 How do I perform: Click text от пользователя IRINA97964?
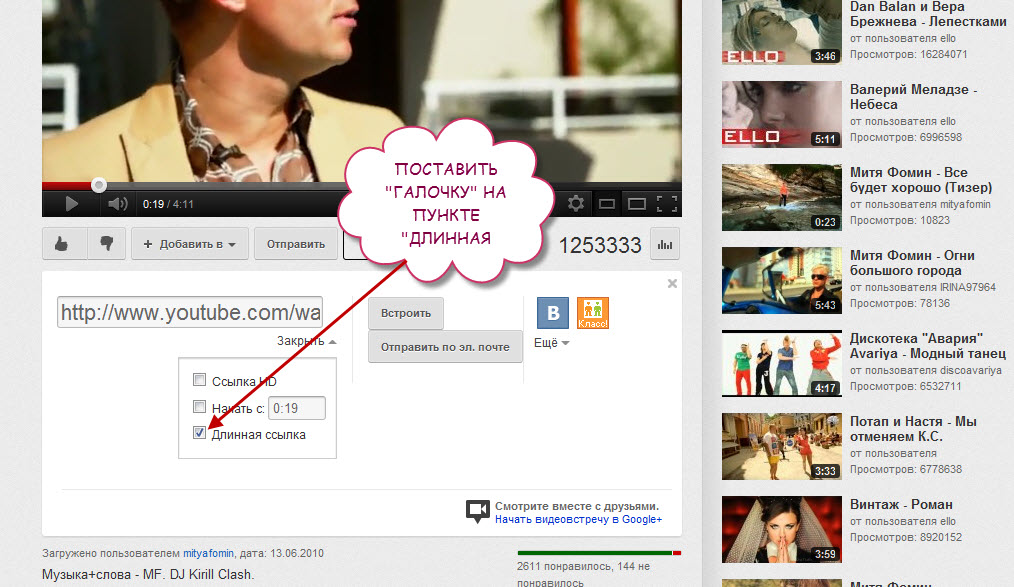(x=923, y=287)
